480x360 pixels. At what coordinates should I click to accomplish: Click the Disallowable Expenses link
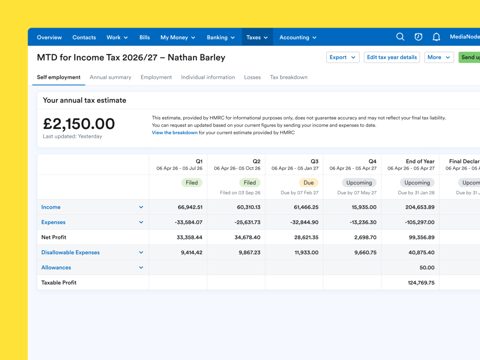tap(70, 252)
